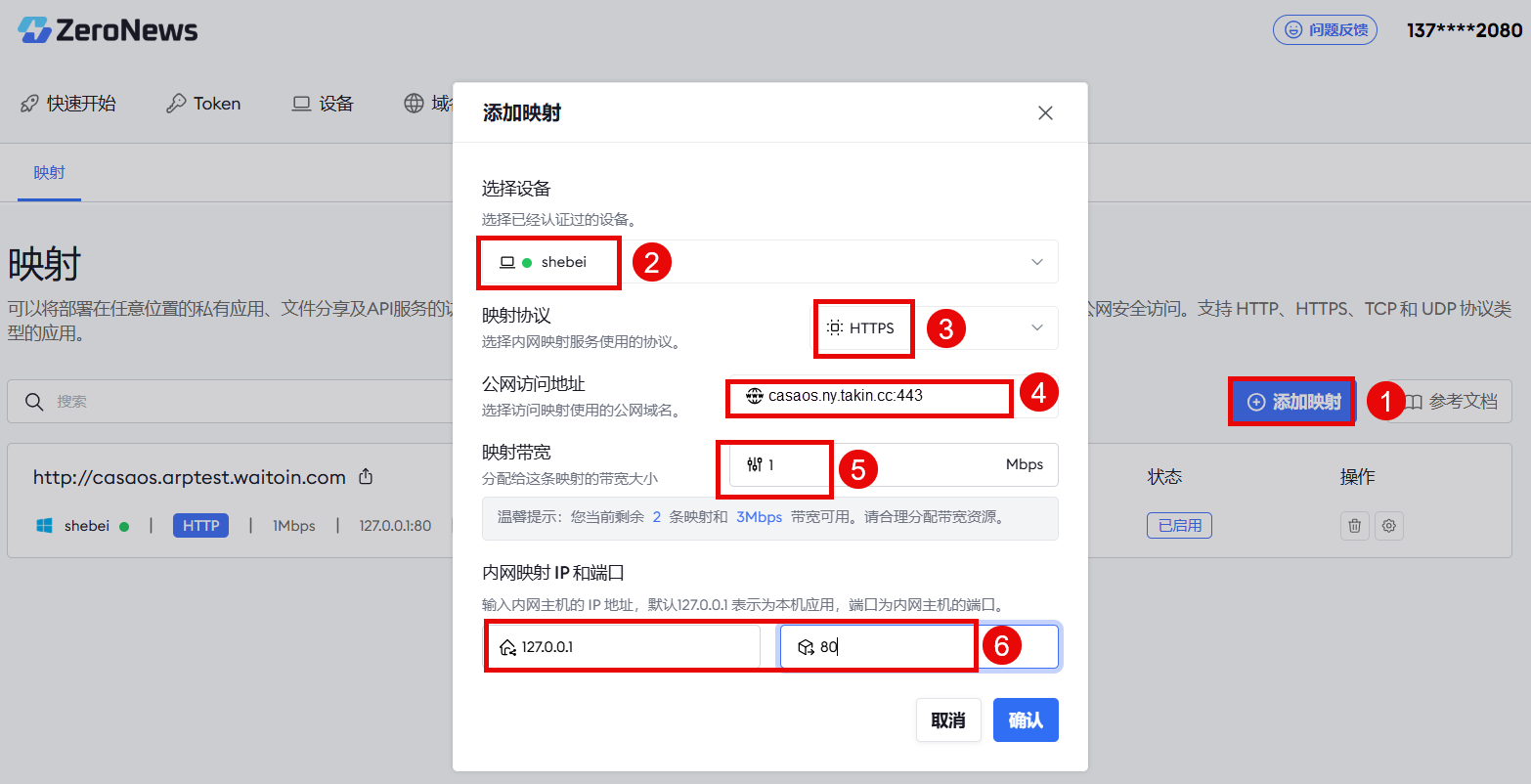
Task: Open the 设备 menu item
Action: click(x=323, y=104)
